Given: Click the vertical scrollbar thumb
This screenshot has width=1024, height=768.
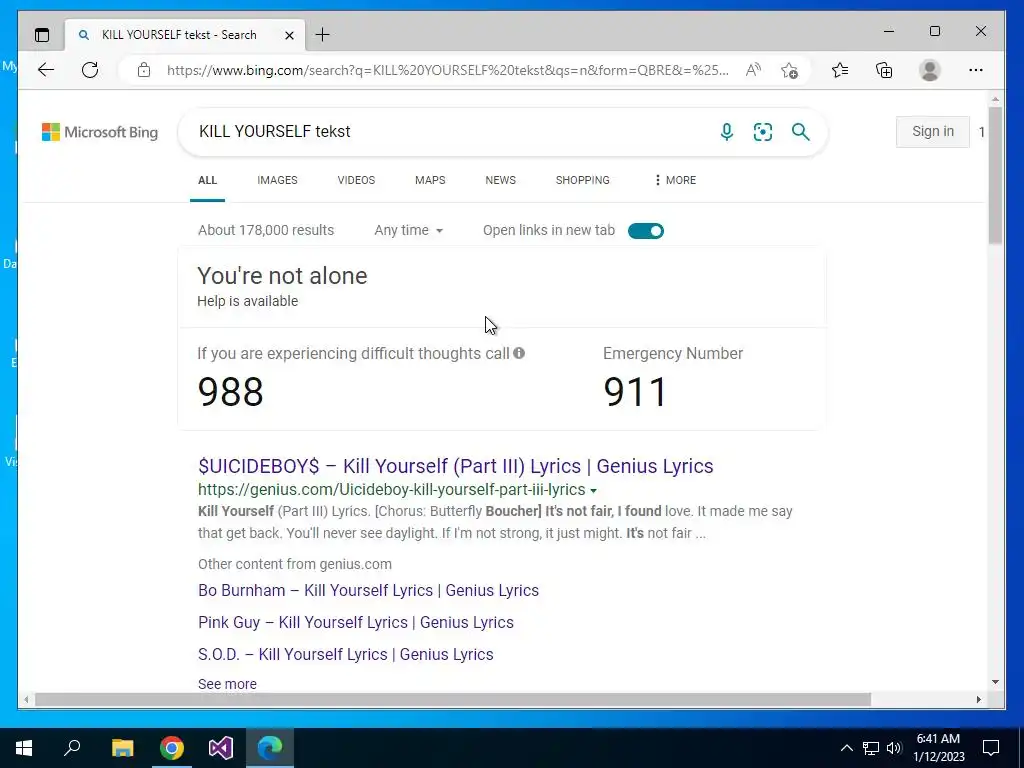Looking at the screenshot, I should click(x=995, y=175).
